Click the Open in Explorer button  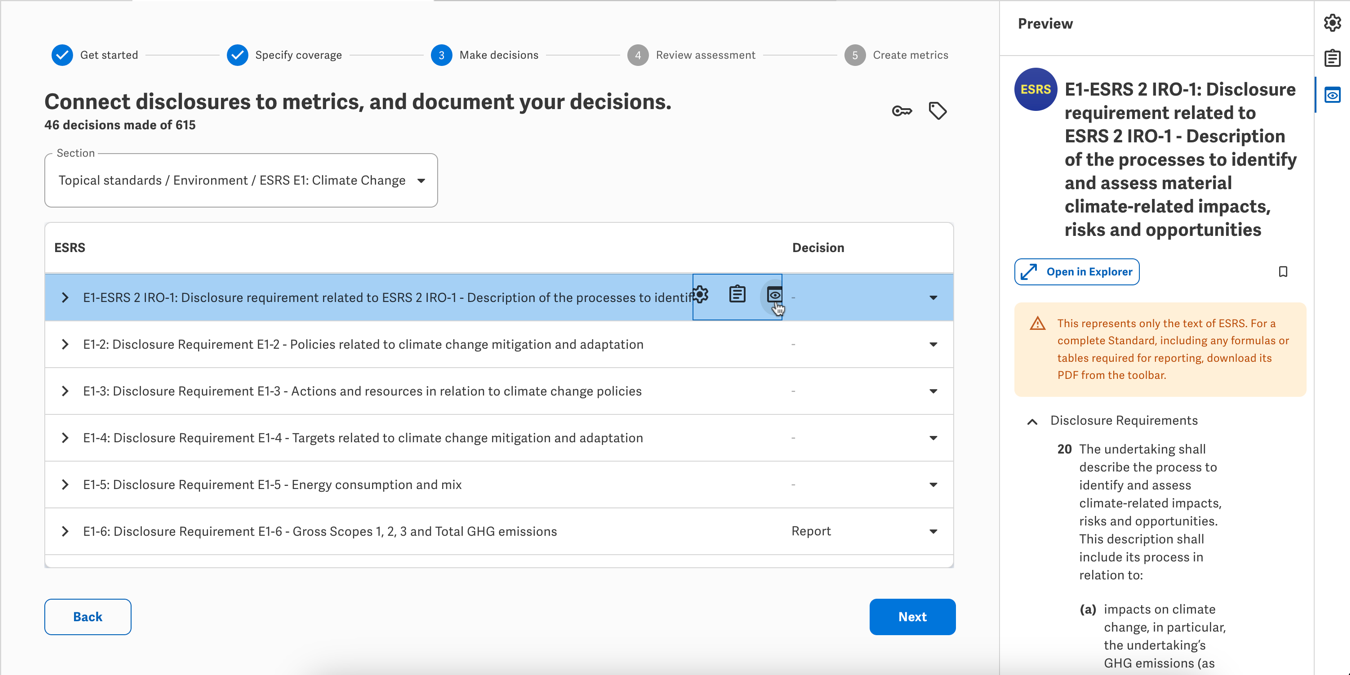click(1077, 272)
